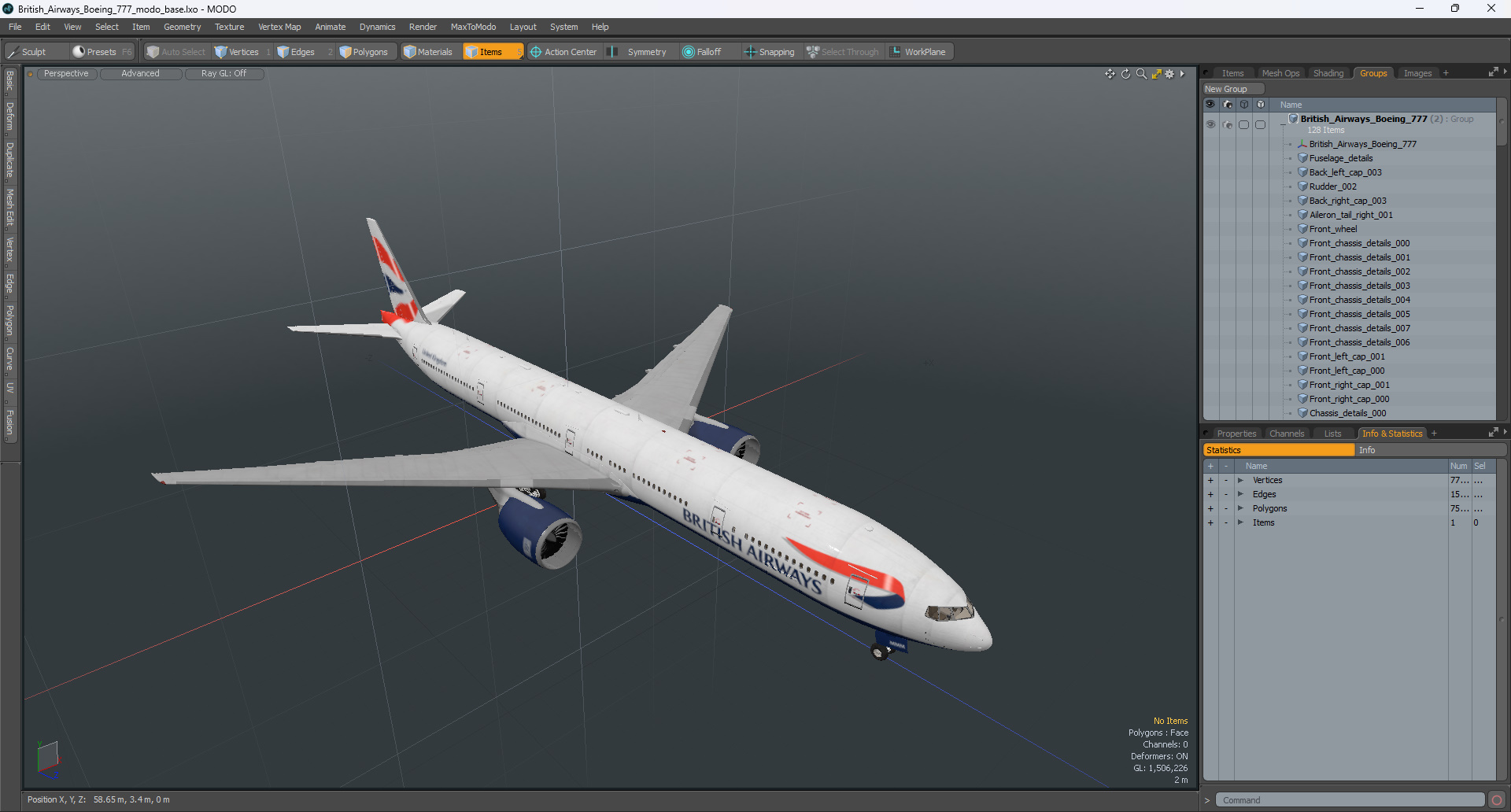The image size is (1511, 812).
Task: Click the eye visibility column header
Action: tap(1210, 105)
